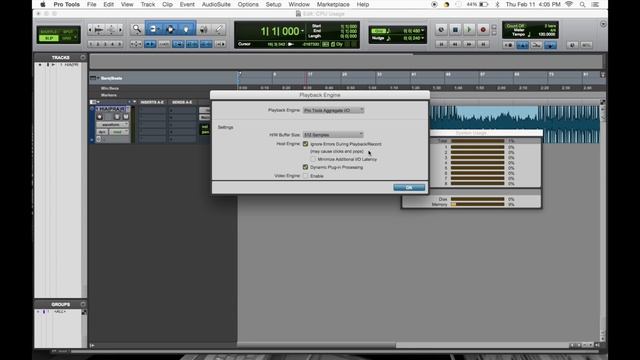Image resolution: width=640 pixels, height=360 pixels.
Task: Open the Nudge value dropdown
Action: 422,38
